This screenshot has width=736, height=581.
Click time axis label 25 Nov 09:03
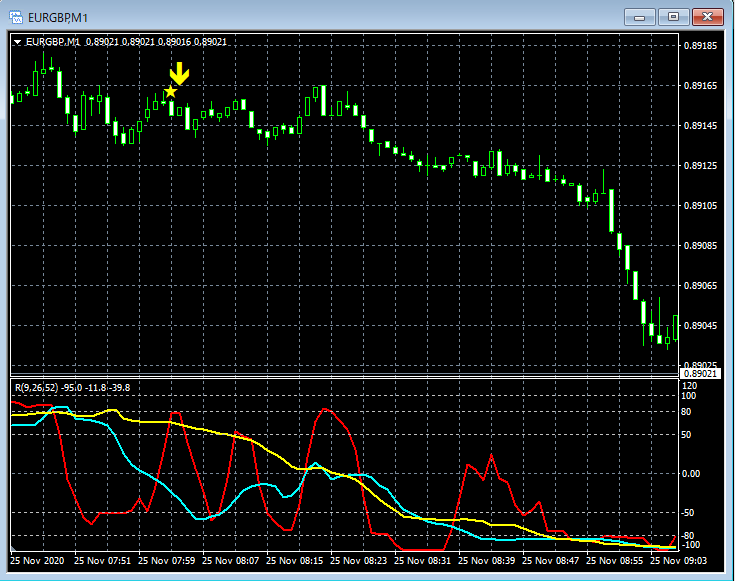tap(678, 560)
